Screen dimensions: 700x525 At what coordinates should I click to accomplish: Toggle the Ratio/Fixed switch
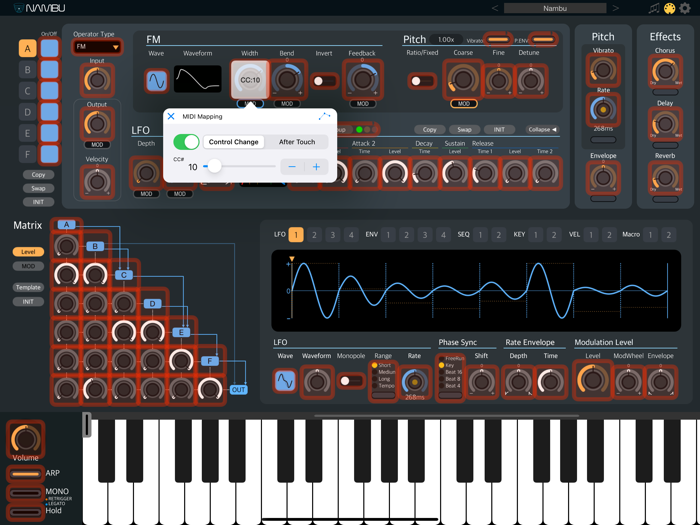(421, 81)
